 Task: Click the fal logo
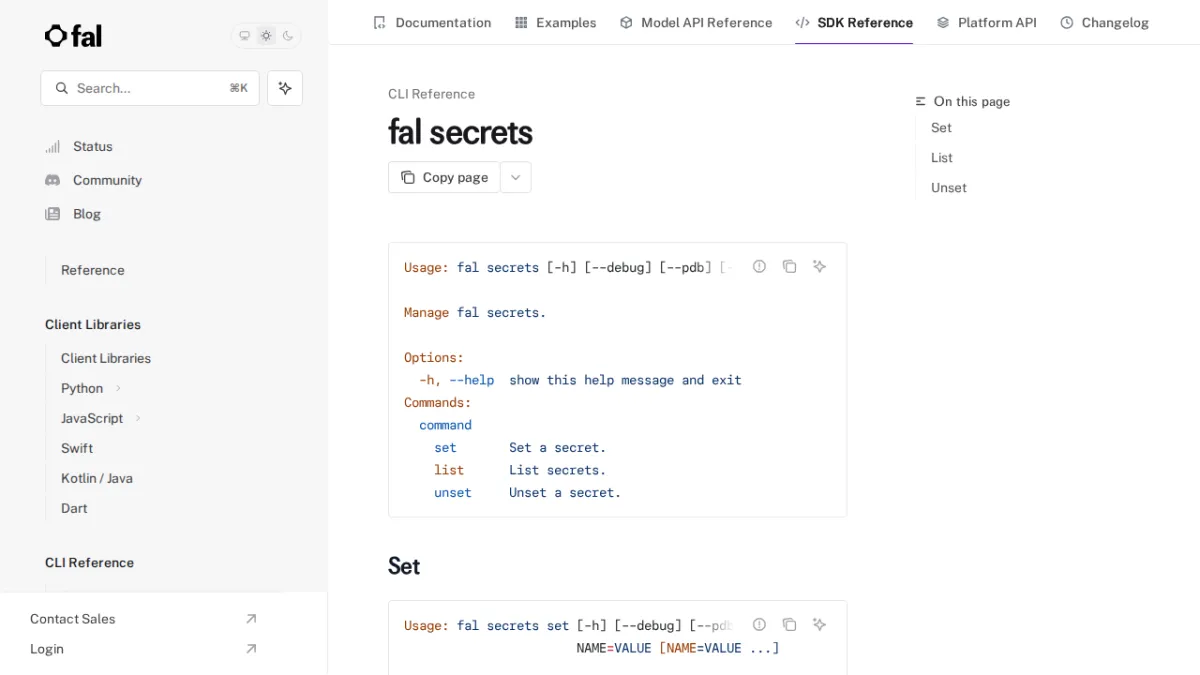coord(73,36)
